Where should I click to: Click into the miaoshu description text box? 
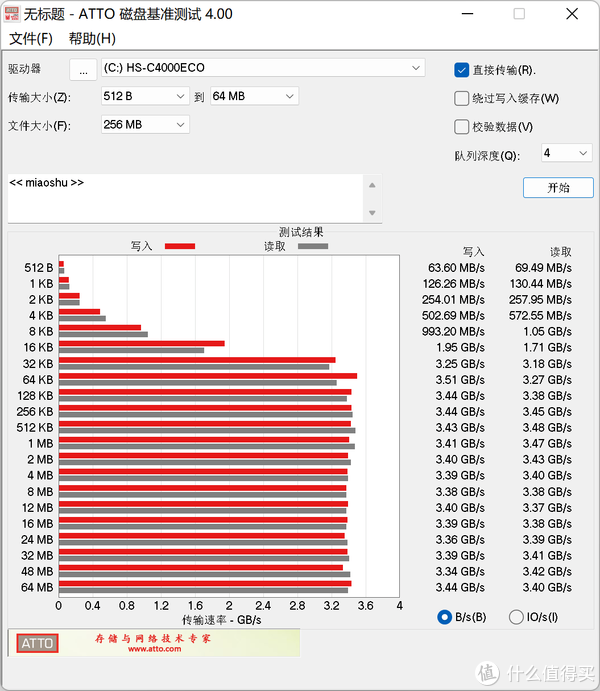[x=185, y=198]
